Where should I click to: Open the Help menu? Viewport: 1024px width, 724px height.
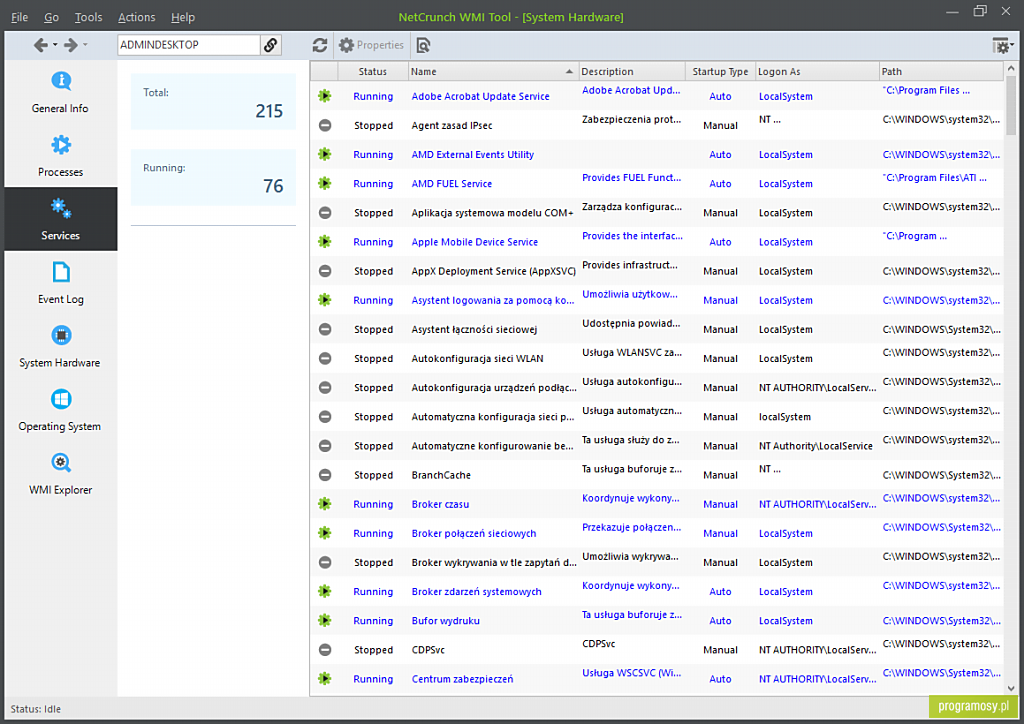[183, 17]
